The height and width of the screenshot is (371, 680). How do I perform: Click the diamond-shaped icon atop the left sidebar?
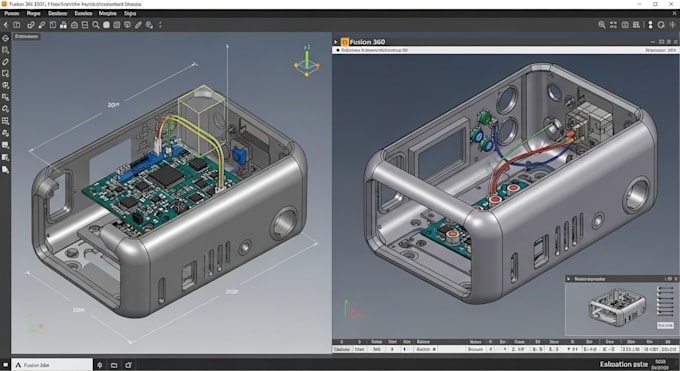click(5, 38)
